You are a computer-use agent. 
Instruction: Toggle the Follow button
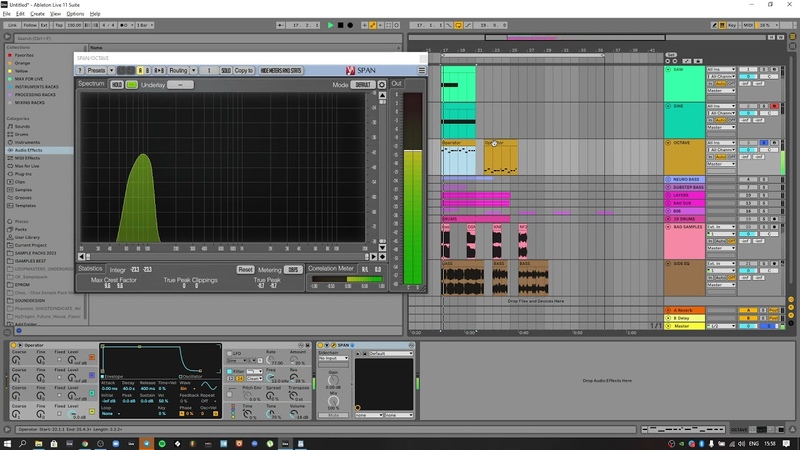[30, 25]
